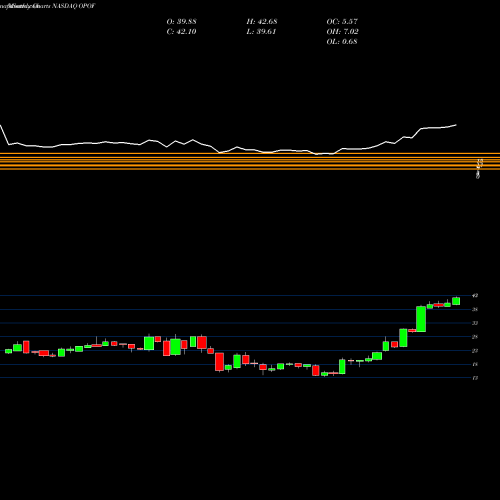Click the tall green candle spanning 30 to 38
This screenshot has width=500, height=500.
(x=421, y=319)
